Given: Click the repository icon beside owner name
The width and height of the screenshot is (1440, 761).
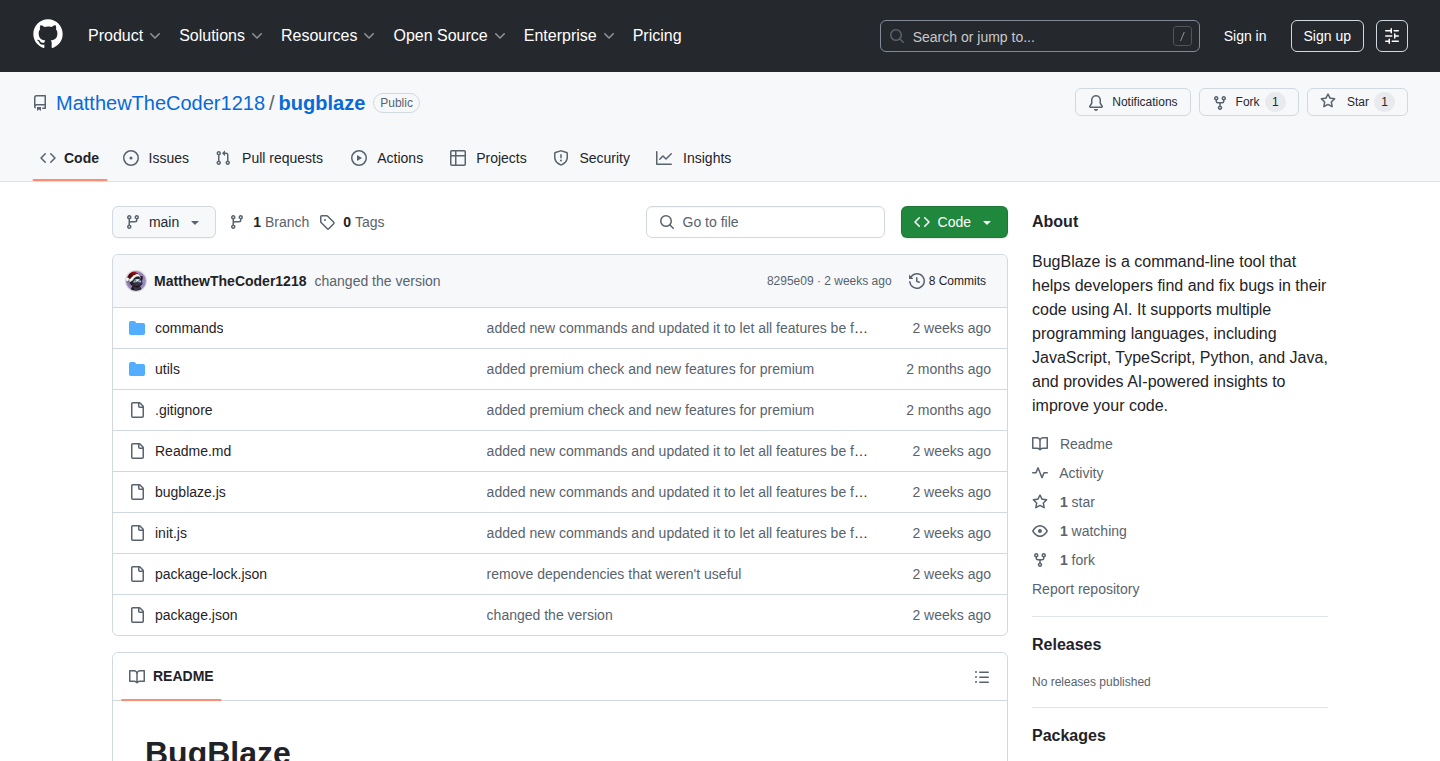Looking at the screenshot, I should [x=40, y=103].
